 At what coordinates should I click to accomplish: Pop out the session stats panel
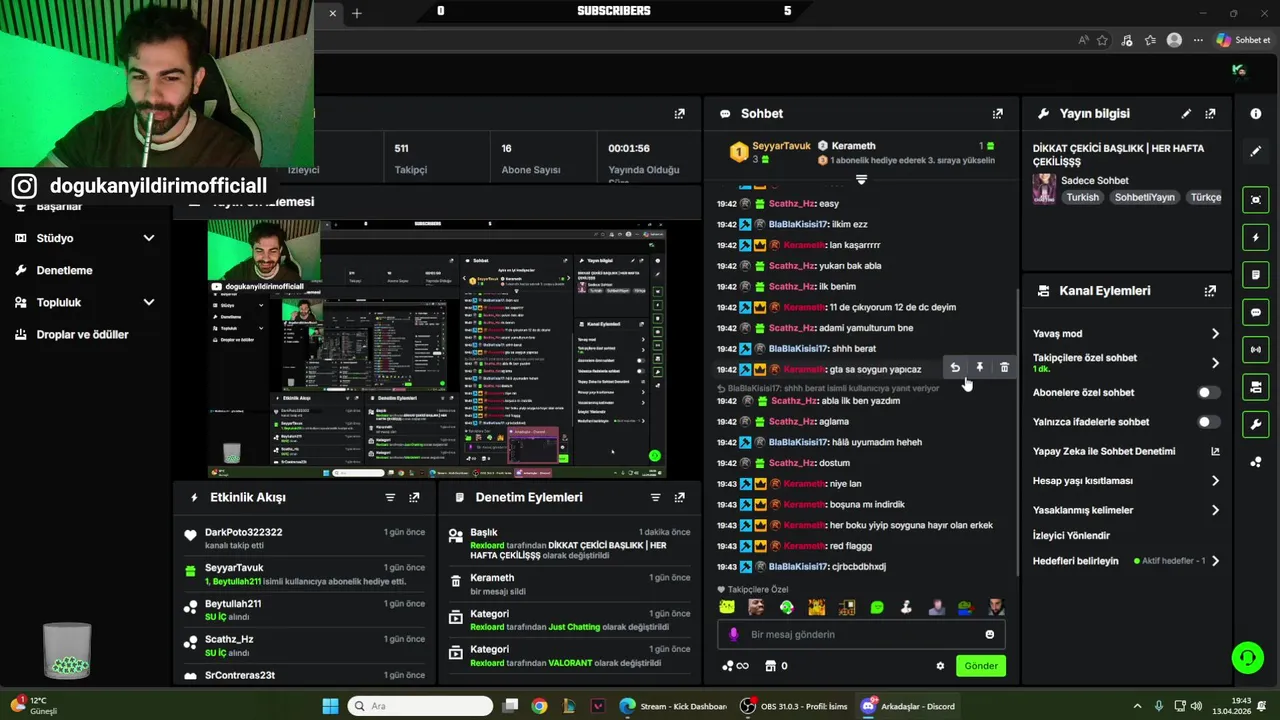pos(680,114)
